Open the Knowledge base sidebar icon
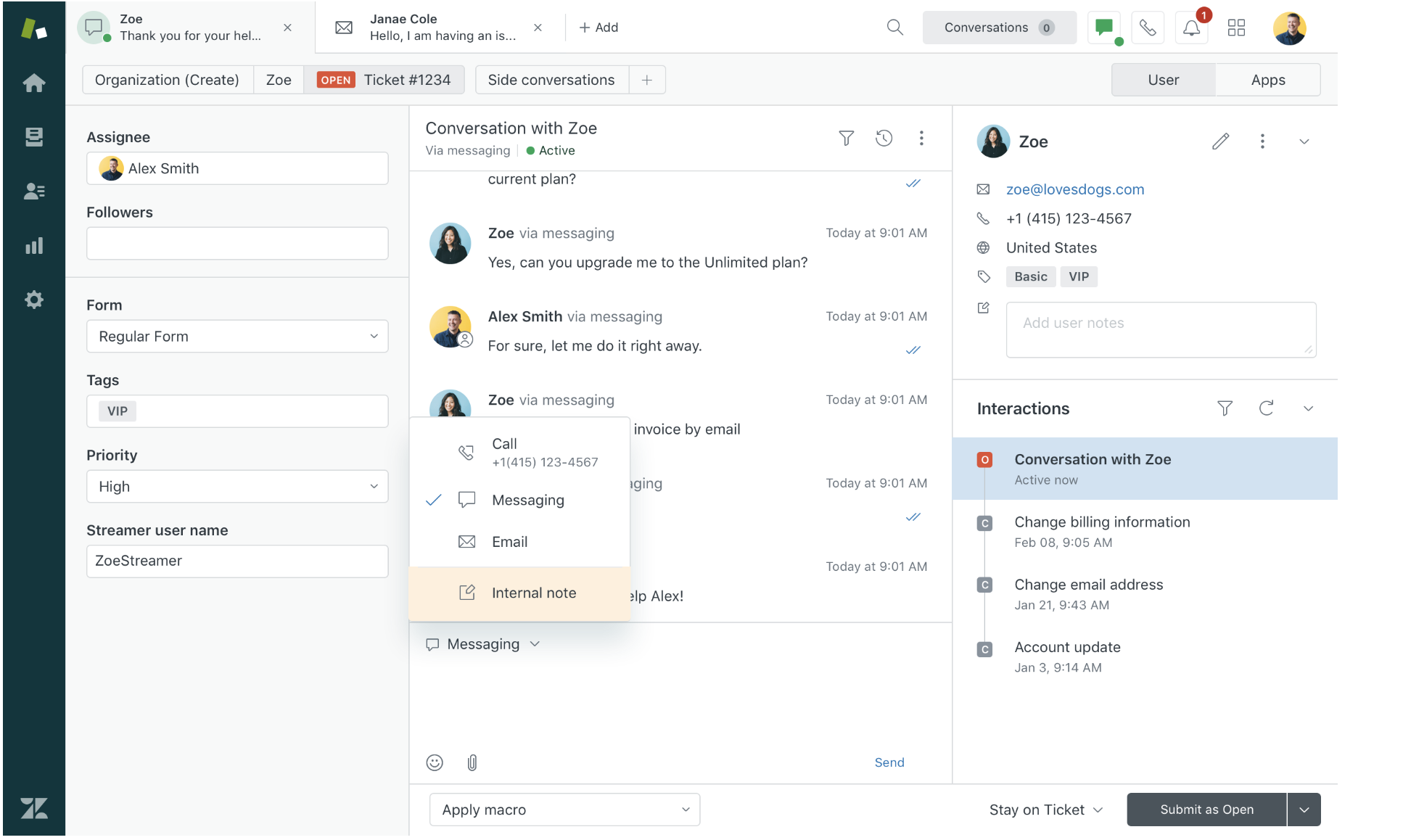The width and height of the screenshot is (1403, 840). coord(33,136)
